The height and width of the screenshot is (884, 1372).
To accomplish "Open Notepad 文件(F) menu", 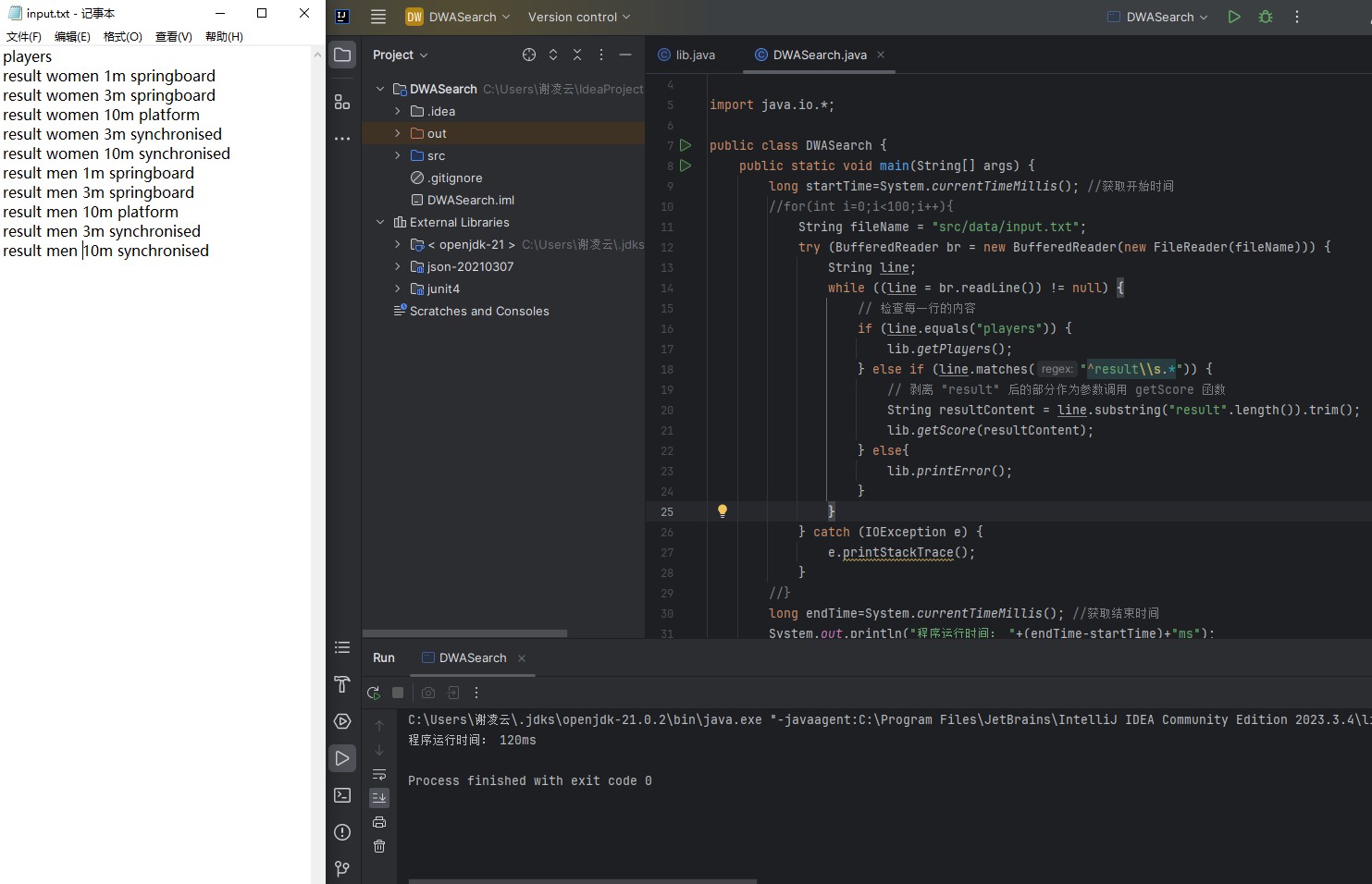I will 24,36.
